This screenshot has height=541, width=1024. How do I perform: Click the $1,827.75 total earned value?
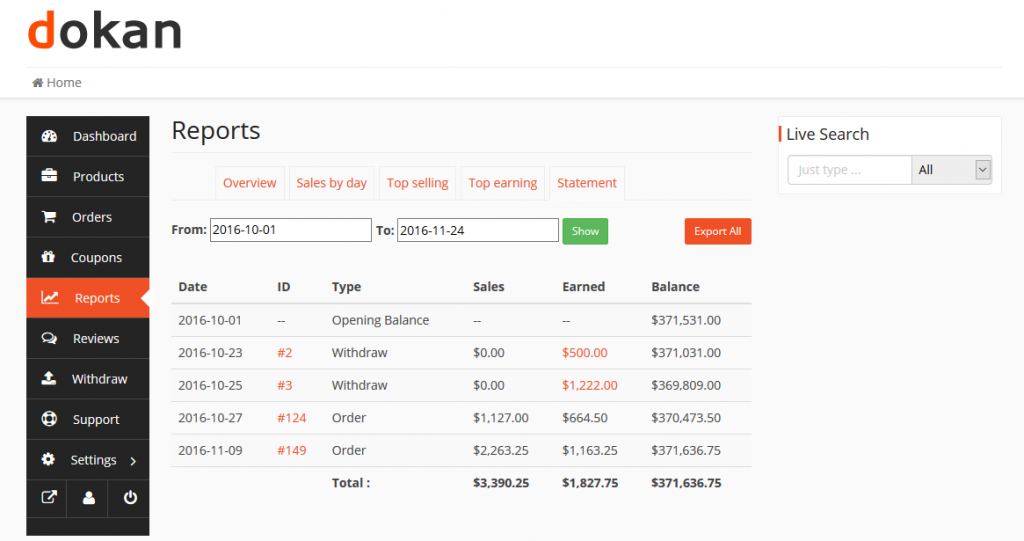point(590,484)
